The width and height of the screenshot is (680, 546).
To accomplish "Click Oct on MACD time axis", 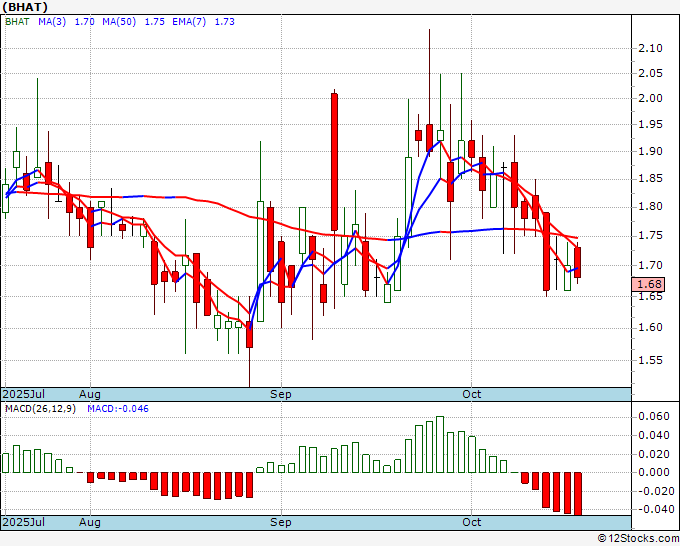I will coord(471,522).
